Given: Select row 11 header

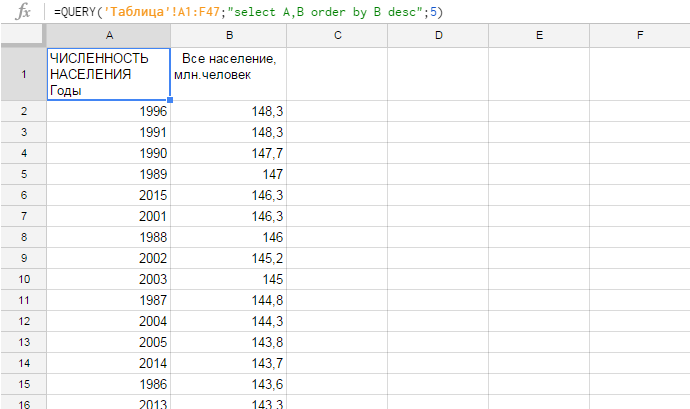Looking at the screenshot, I should [x=24, y=300].
